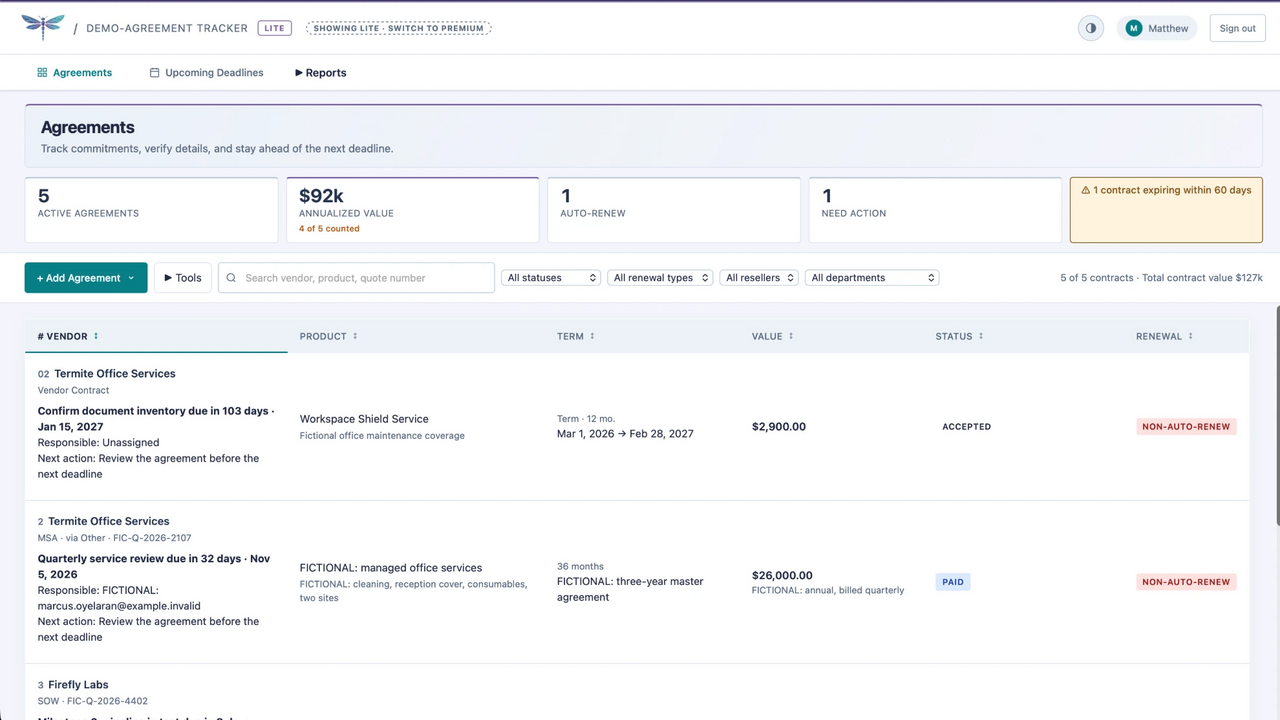Click the $26,000.00 value cell
This screenshot has height=720, width=1280.
(x=782, y=575)
